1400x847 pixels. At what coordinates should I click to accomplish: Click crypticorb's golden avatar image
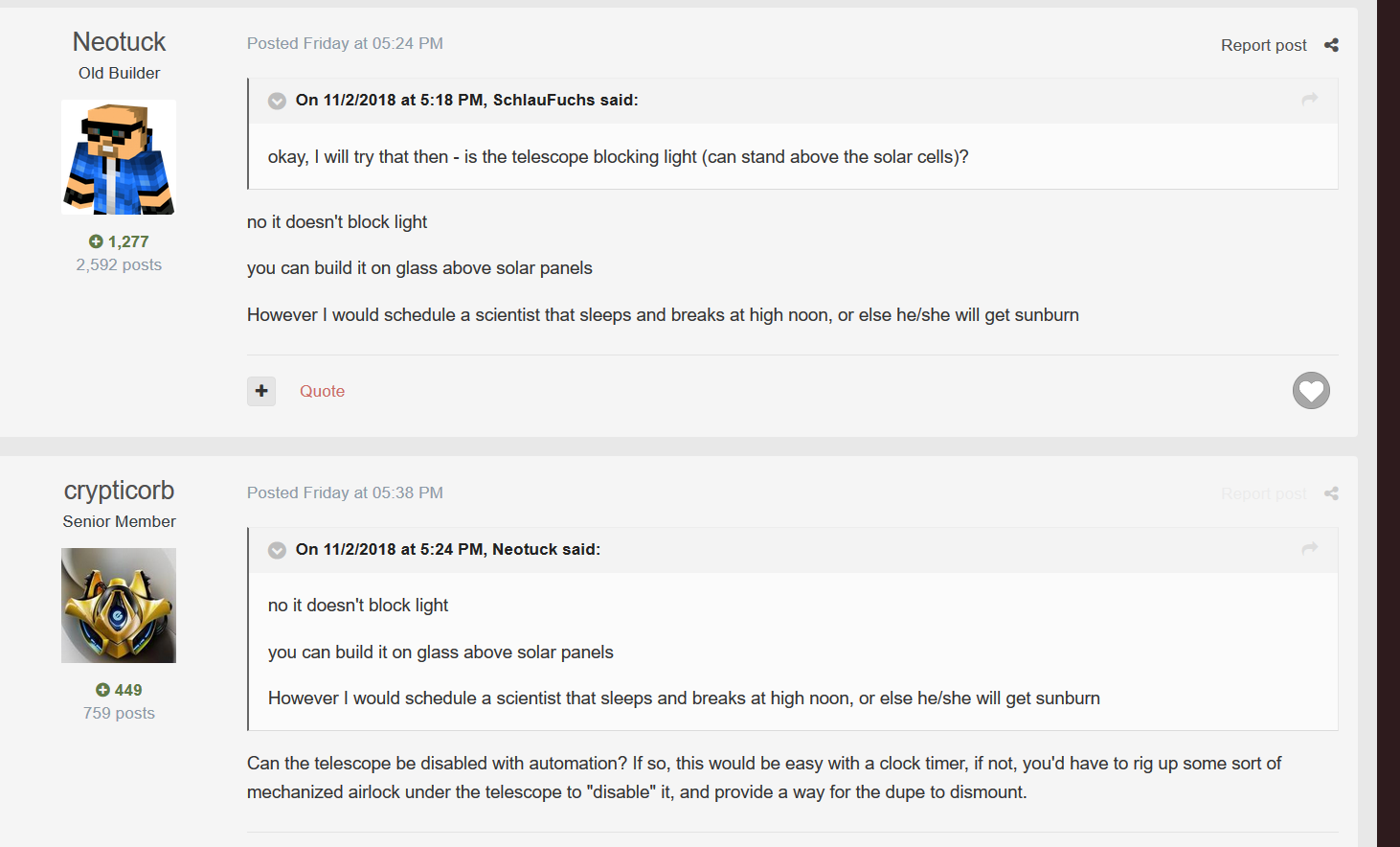click(x=119, y=606)
